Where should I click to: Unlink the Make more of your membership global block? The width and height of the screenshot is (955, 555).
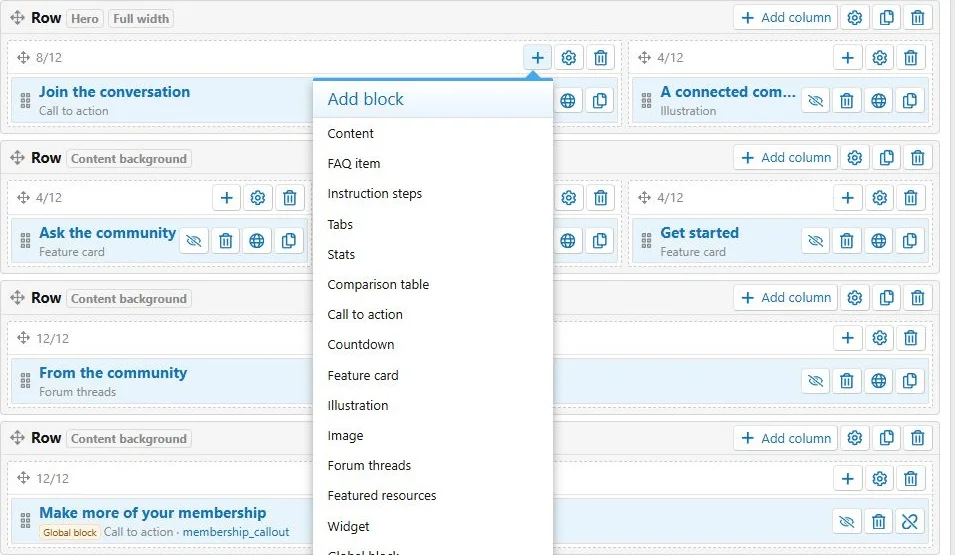[x=909, y=521]
